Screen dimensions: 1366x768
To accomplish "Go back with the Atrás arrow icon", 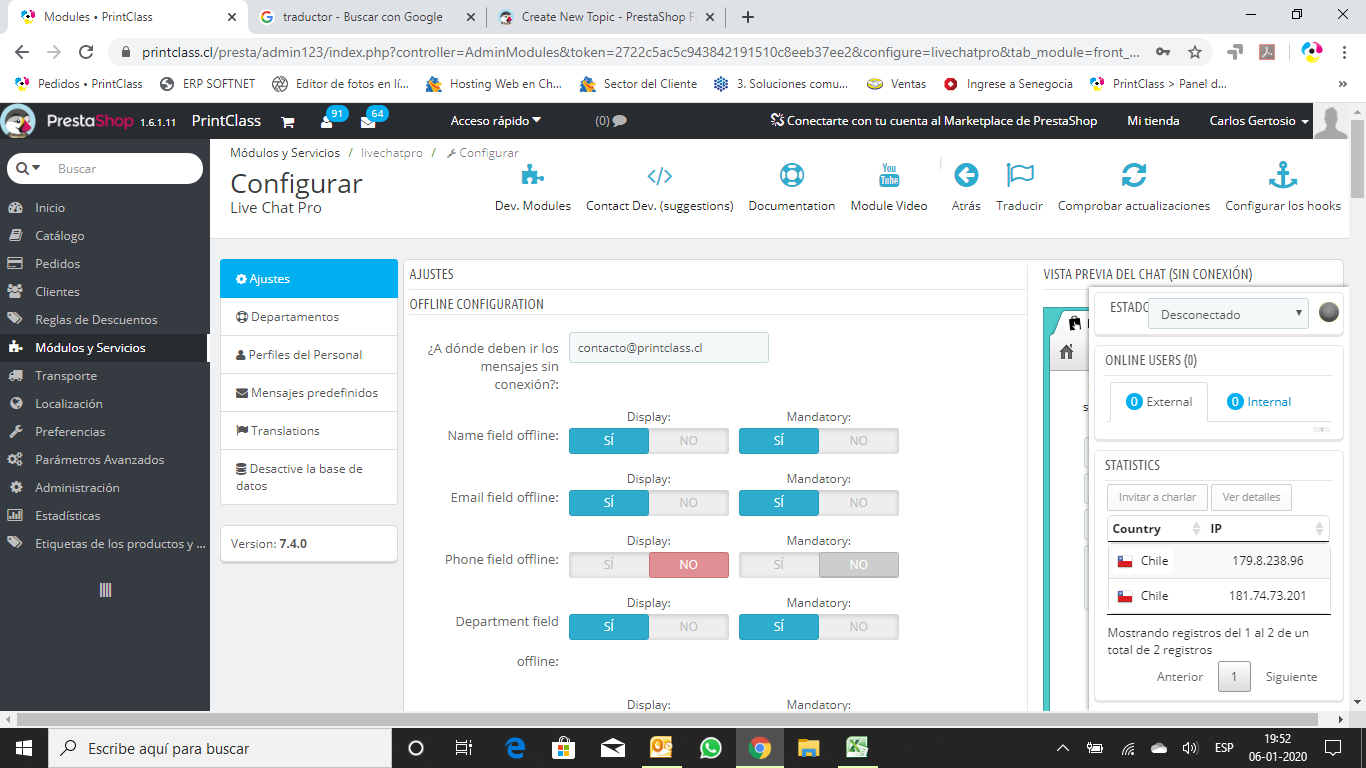I will tap(966, 176).
